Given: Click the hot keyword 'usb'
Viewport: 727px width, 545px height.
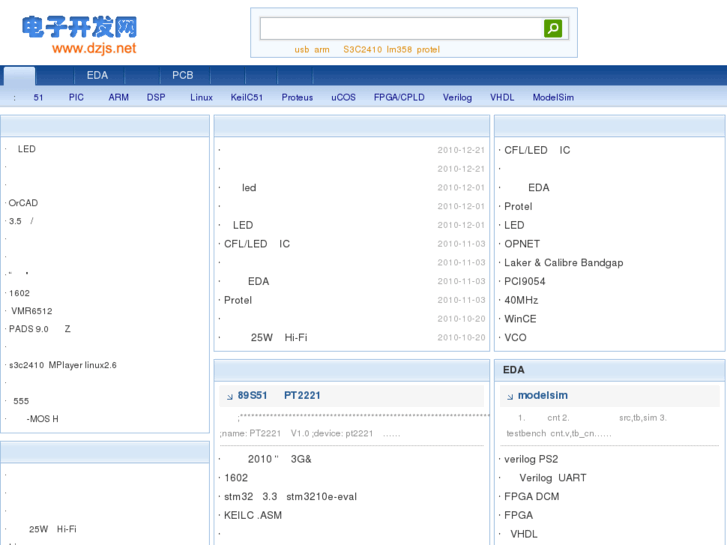Looking at the screenshot, I should coord(302,50).
